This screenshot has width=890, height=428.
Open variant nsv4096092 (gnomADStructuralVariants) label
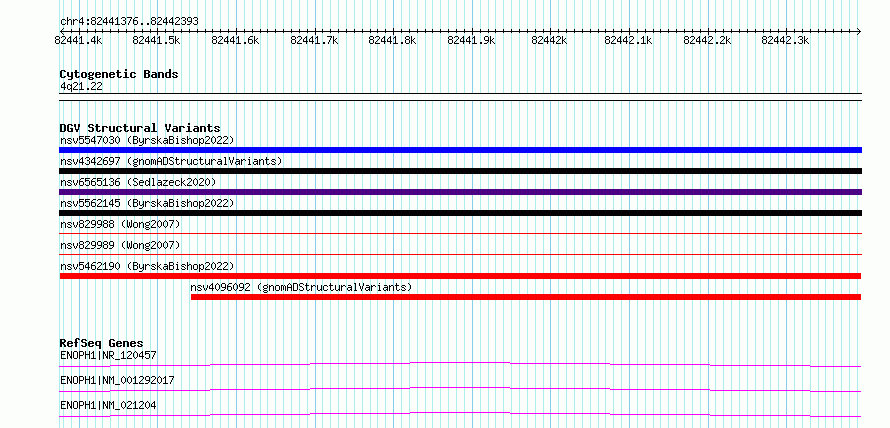301,287
